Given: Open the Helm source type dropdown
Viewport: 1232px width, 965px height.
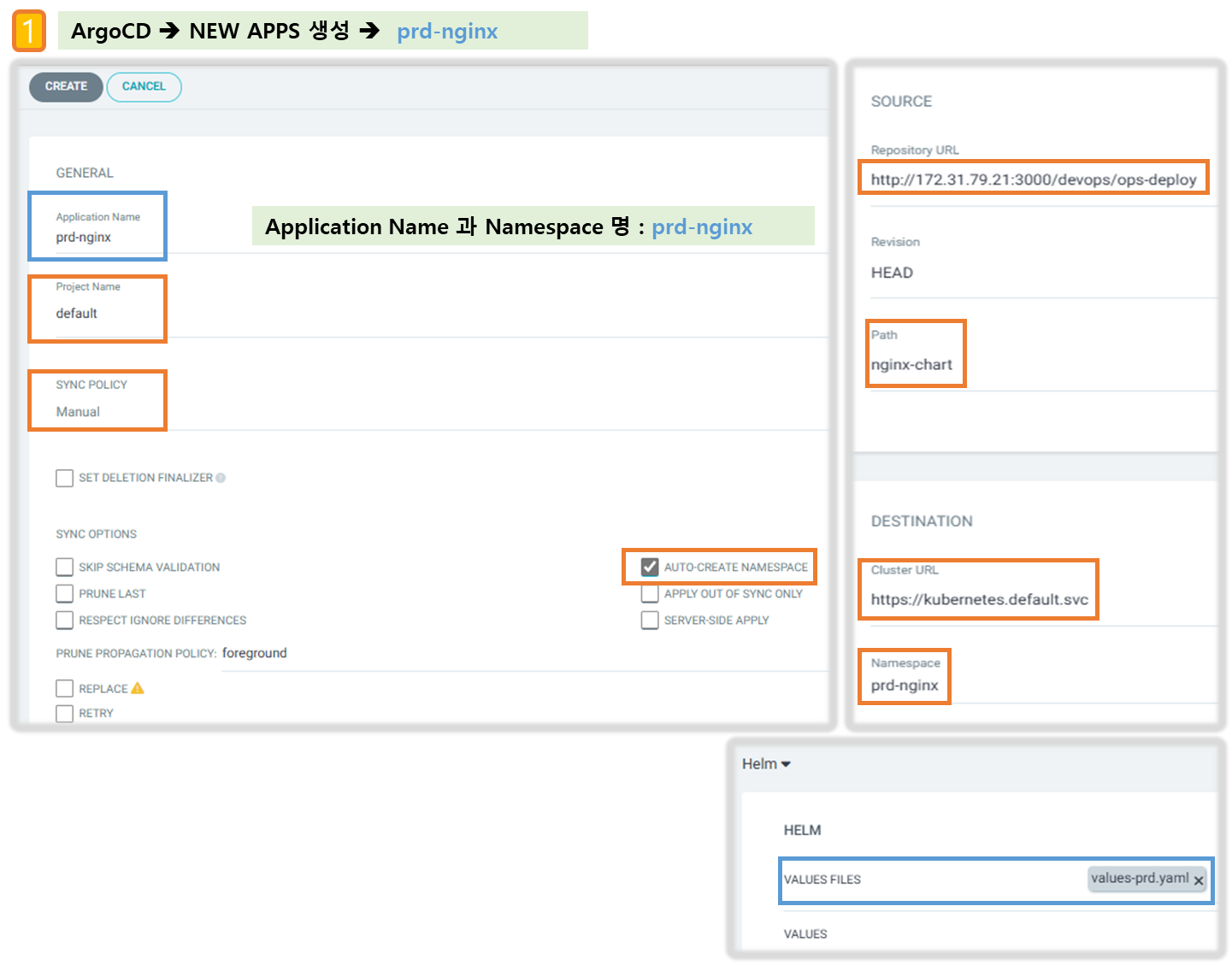Looking at the screenshot, I should pos(766,764).
